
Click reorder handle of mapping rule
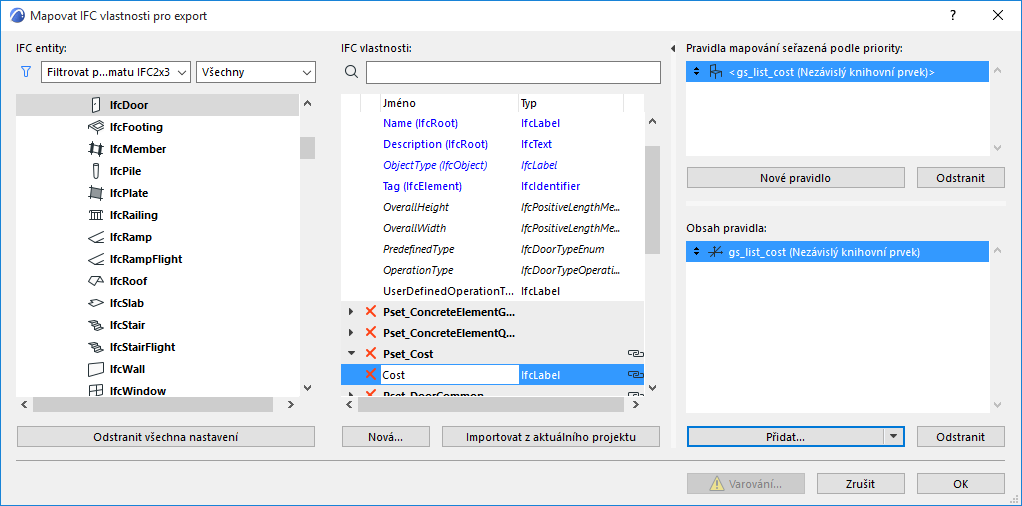[x=696, y=72]
